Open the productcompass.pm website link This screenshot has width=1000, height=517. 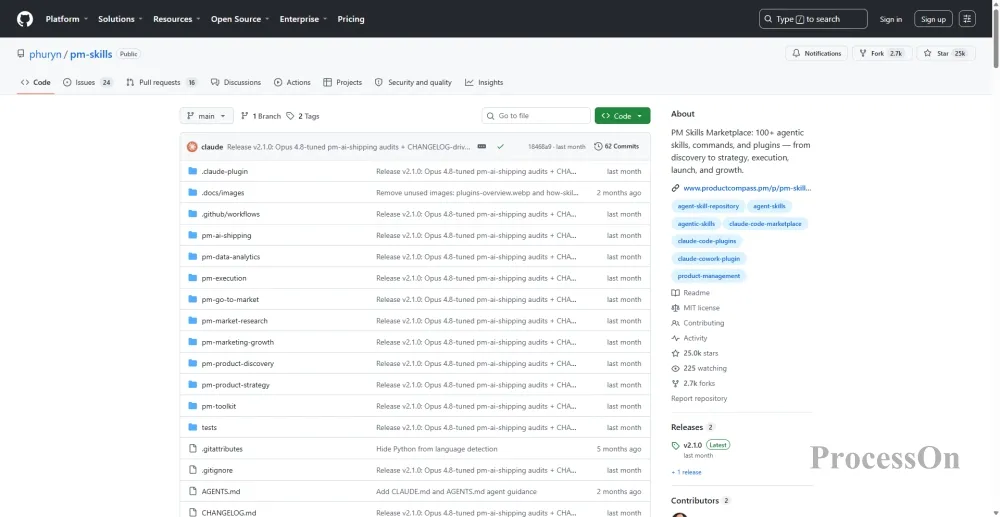pos(747,188)
